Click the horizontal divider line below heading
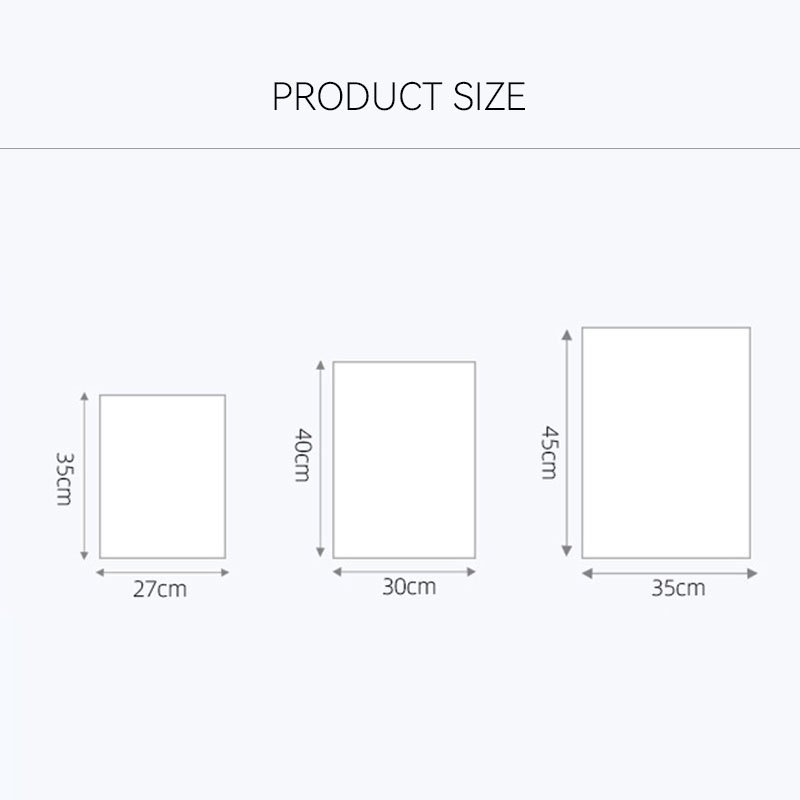Viewport: 800px width, 800px height. pos(400,149)
